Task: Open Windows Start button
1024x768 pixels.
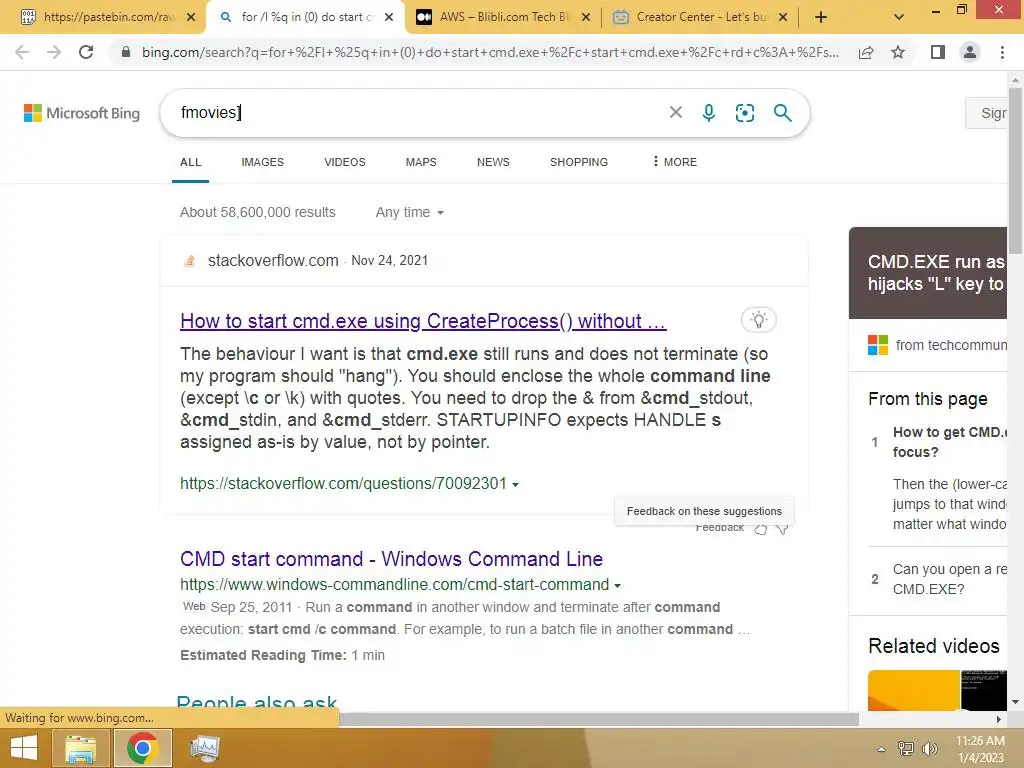Action: click(x=24, y=748)
